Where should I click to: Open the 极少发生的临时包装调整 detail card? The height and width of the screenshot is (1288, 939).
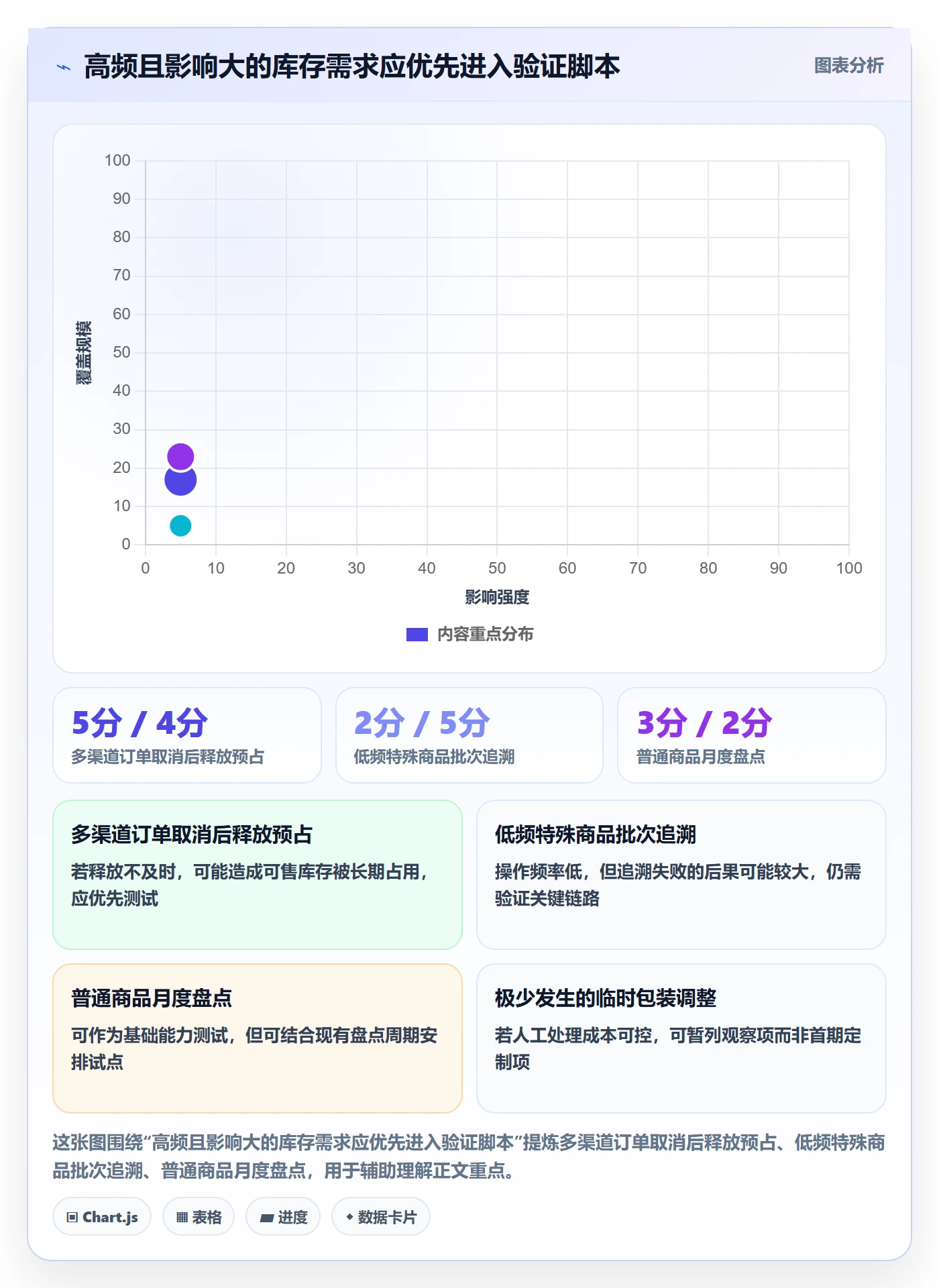point(681,1038)
